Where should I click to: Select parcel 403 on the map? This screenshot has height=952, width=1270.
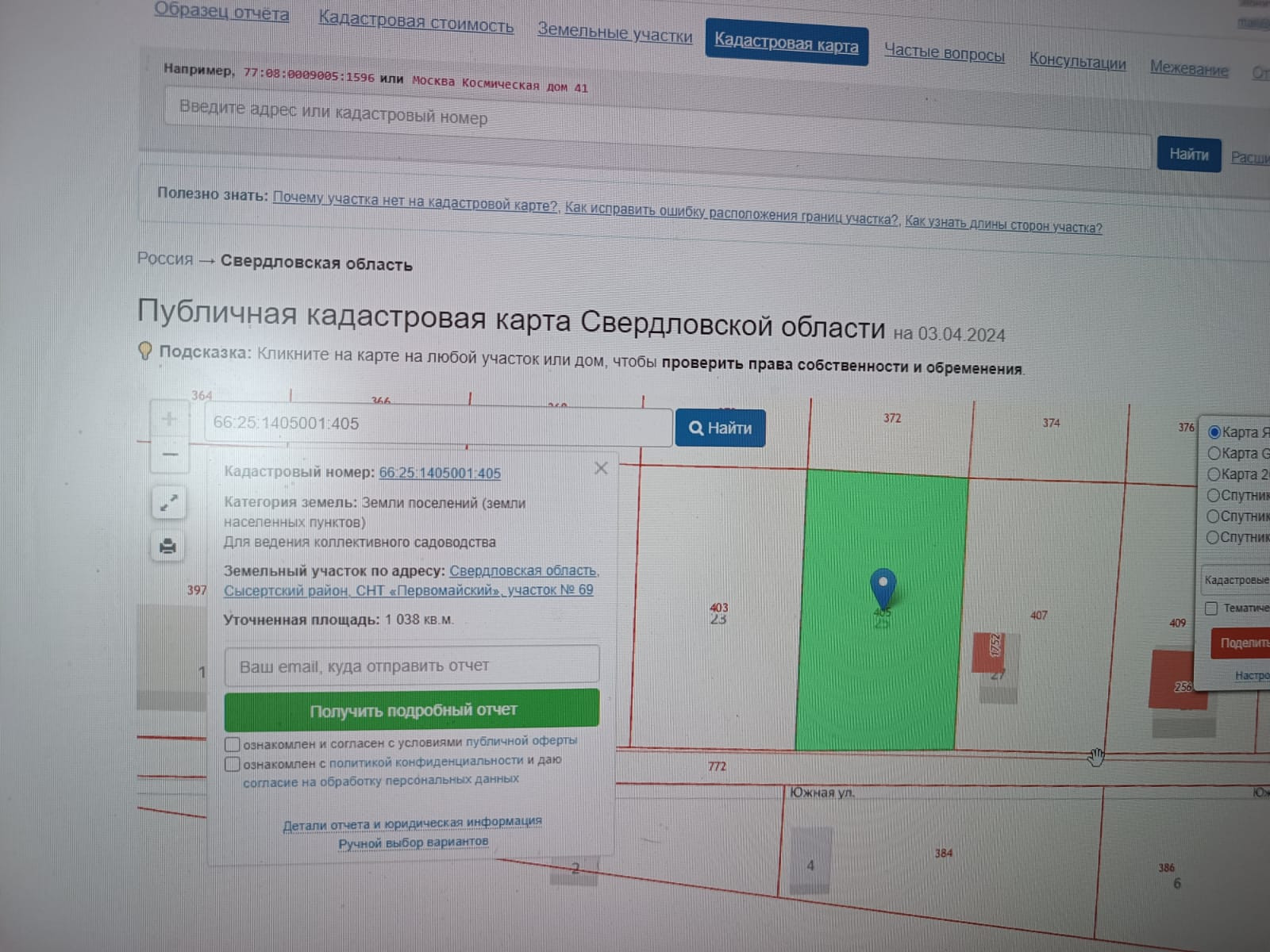point(718,608)
